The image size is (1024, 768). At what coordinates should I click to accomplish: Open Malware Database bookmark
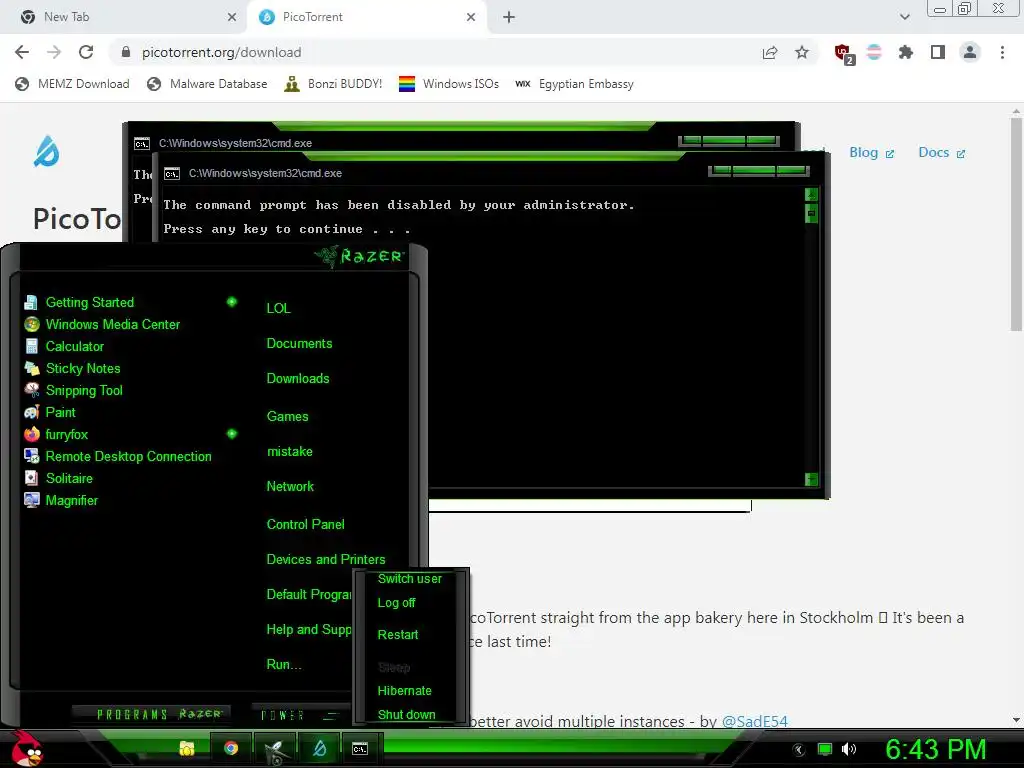208,84
